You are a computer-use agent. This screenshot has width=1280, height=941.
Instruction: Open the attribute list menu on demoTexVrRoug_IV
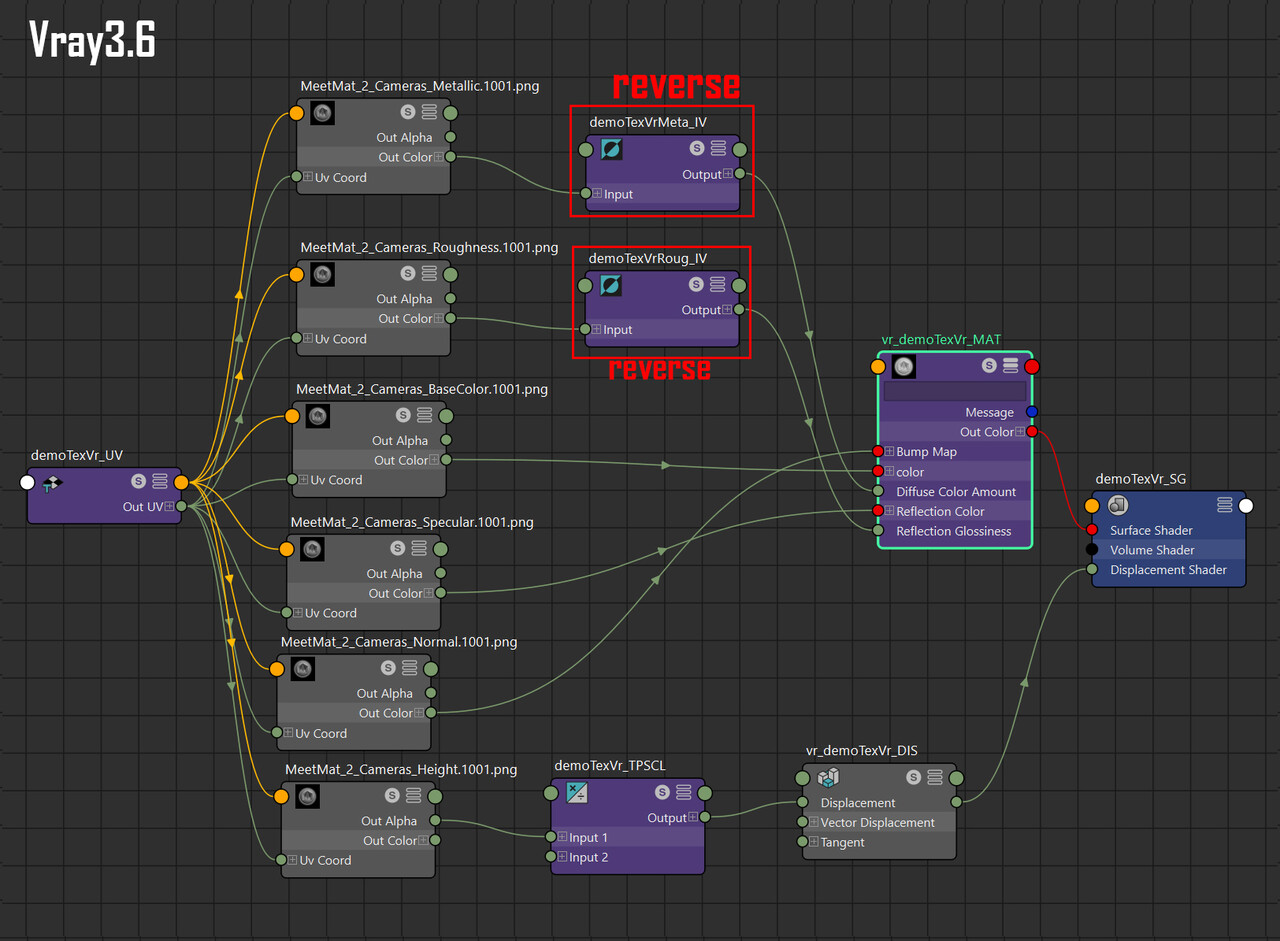point(717,284)
